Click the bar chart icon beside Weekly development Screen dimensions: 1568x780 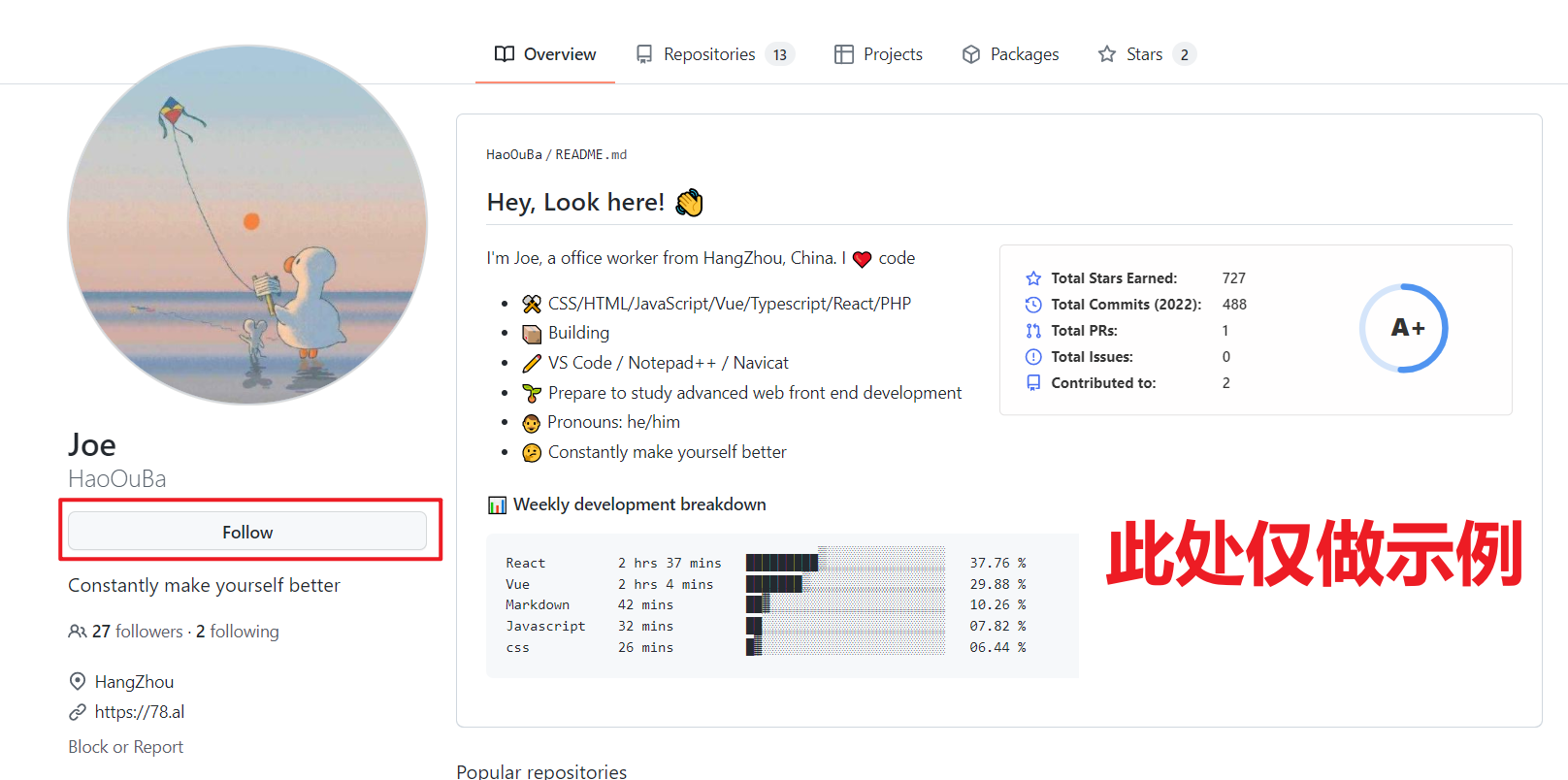[x=497, y=504]
